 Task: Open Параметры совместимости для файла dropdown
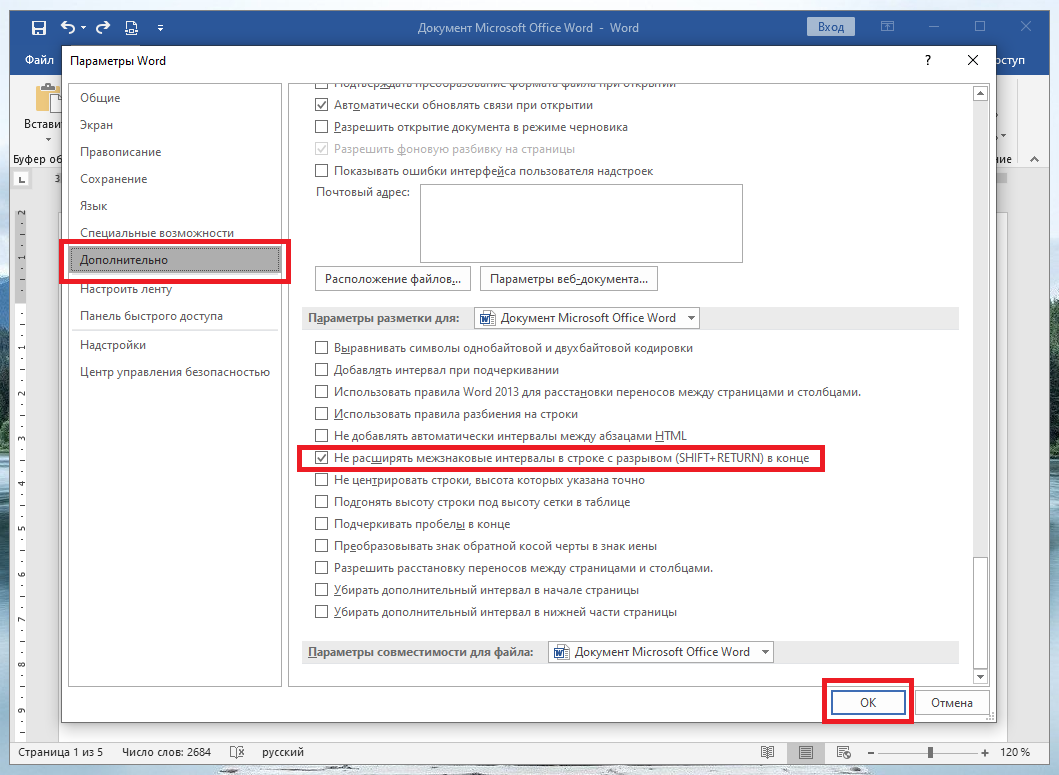661,652
